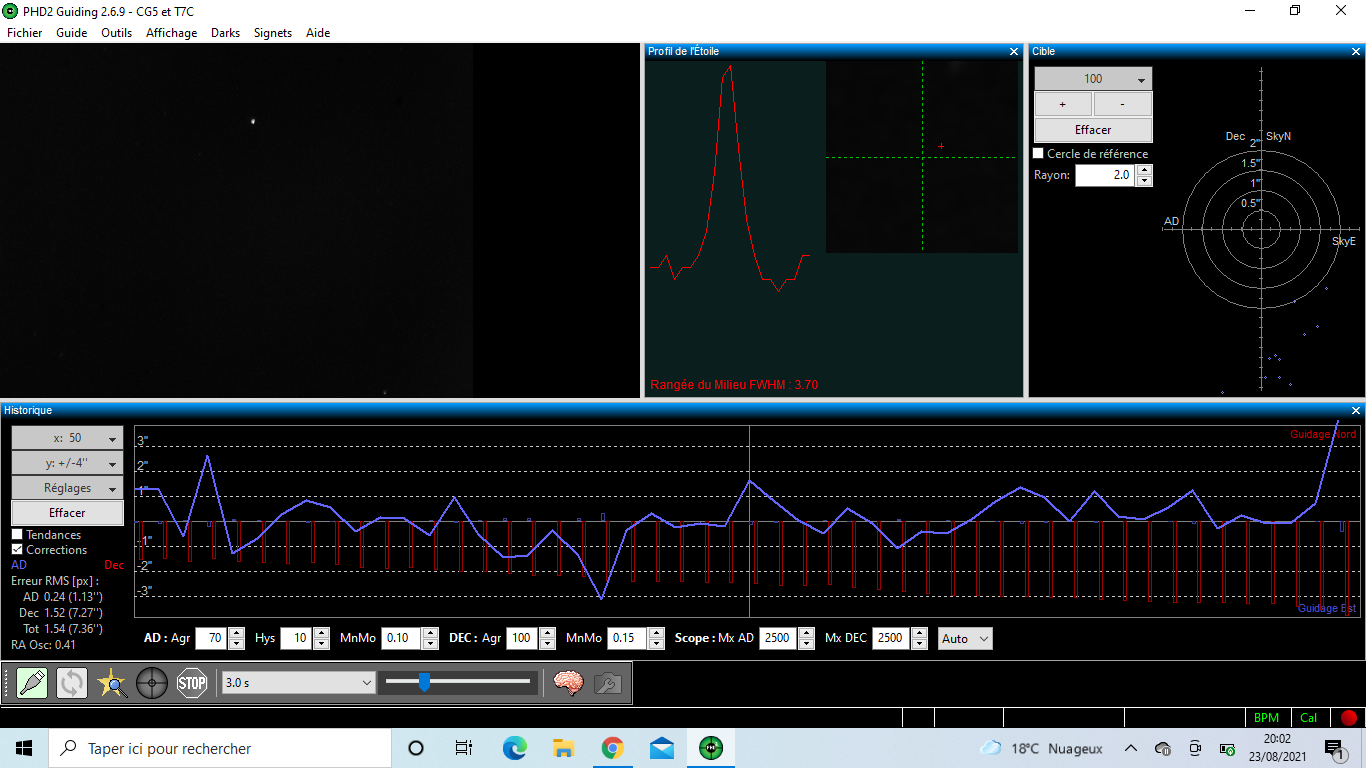Expand the Réglages dropdown
Image resolution: width=1366 pixels, height=768 pixels.
(67, 488)
